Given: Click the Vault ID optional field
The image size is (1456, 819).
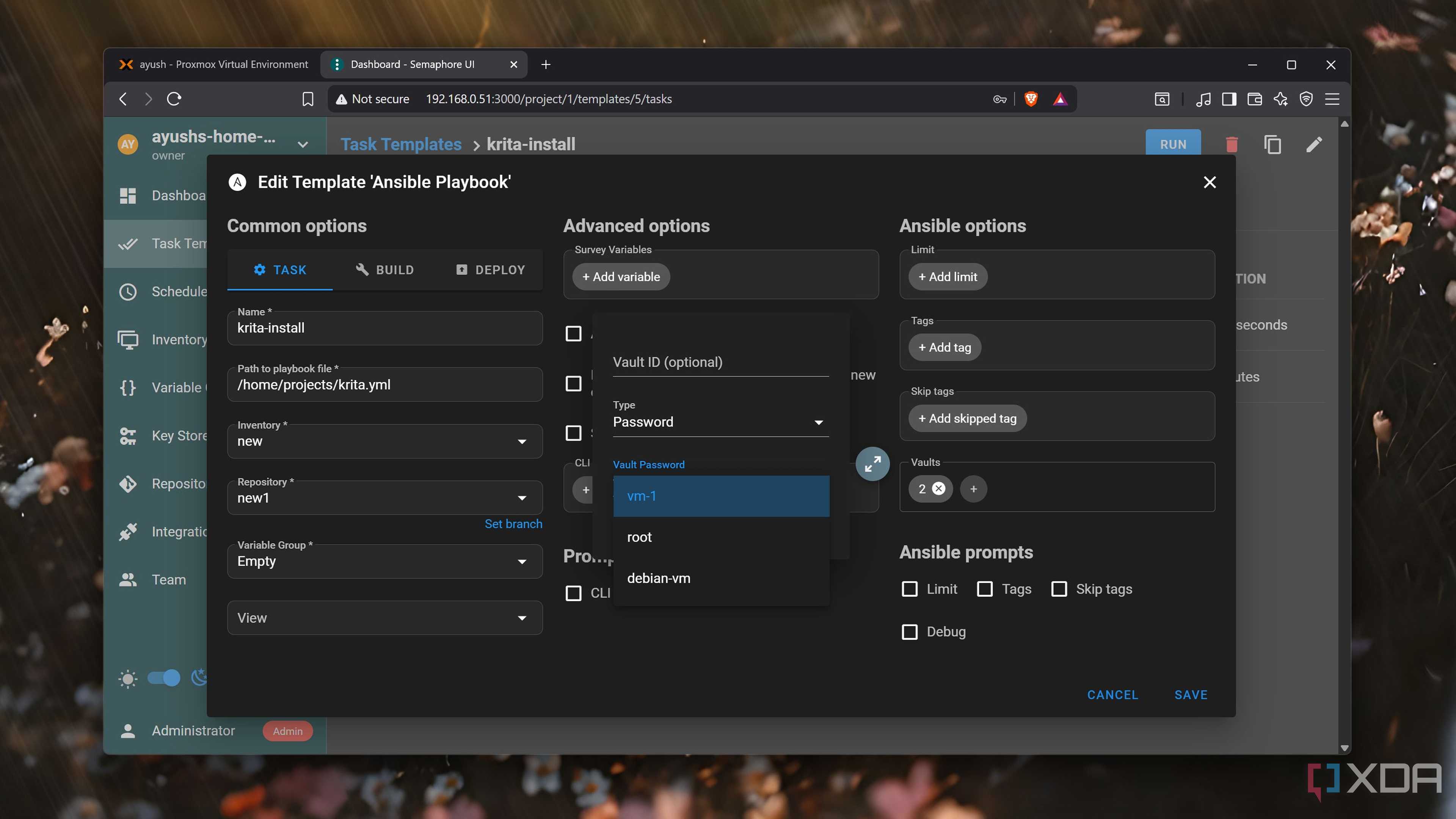Looking at the screenshot, I should (721, 362).
